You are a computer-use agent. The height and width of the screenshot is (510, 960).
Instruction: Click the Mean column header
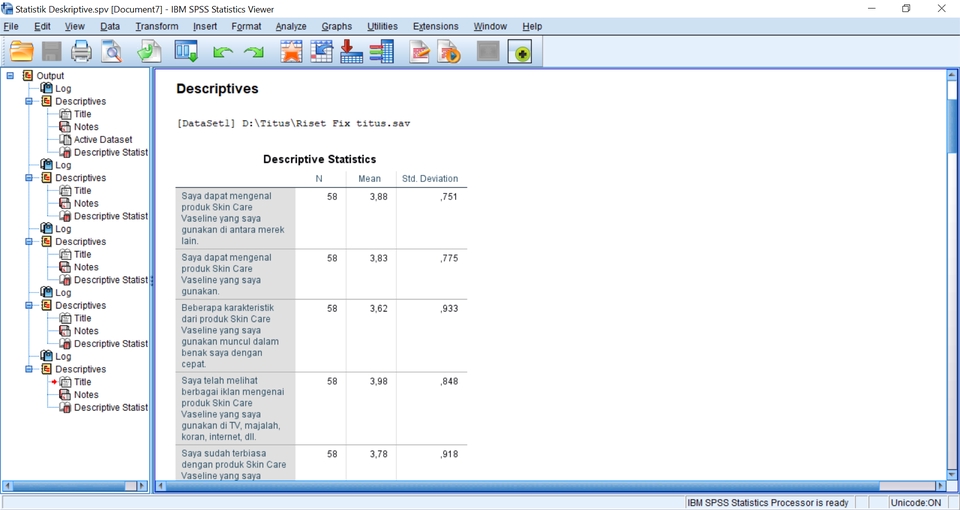point(369,179)
